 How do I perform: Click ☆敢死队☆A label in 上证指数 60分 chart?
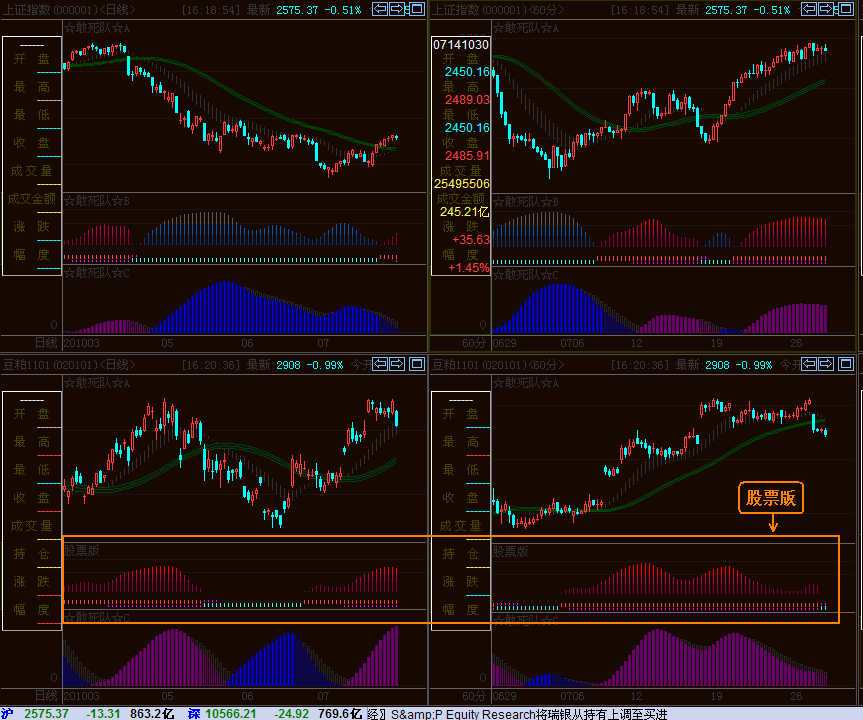point(526,28)
